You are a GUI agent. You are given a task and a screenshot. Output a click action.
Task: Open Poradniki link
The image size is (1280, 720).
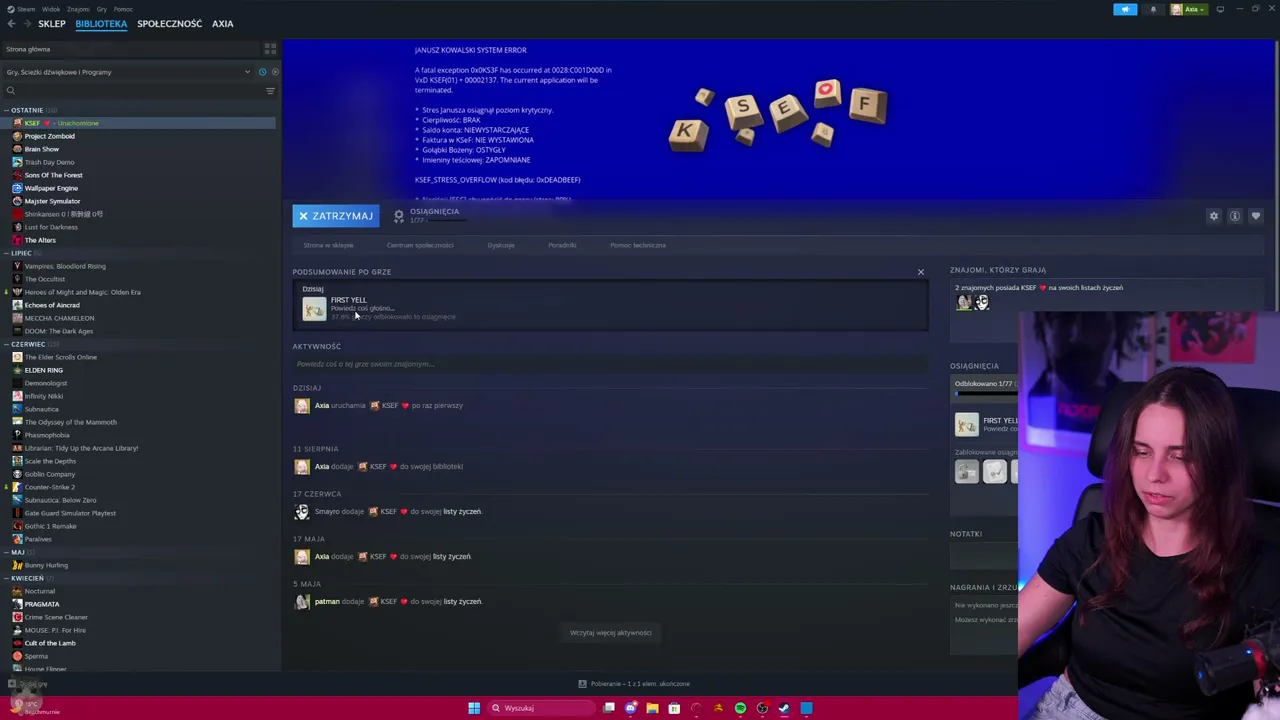[x=562, y=245]
